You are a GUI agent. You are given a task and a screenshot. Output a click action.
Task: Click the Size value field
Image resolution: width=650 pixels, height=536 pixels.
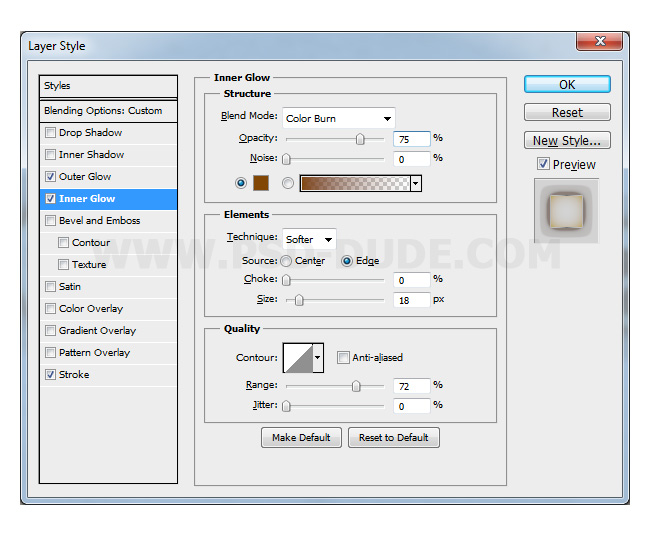click(412, 300)
